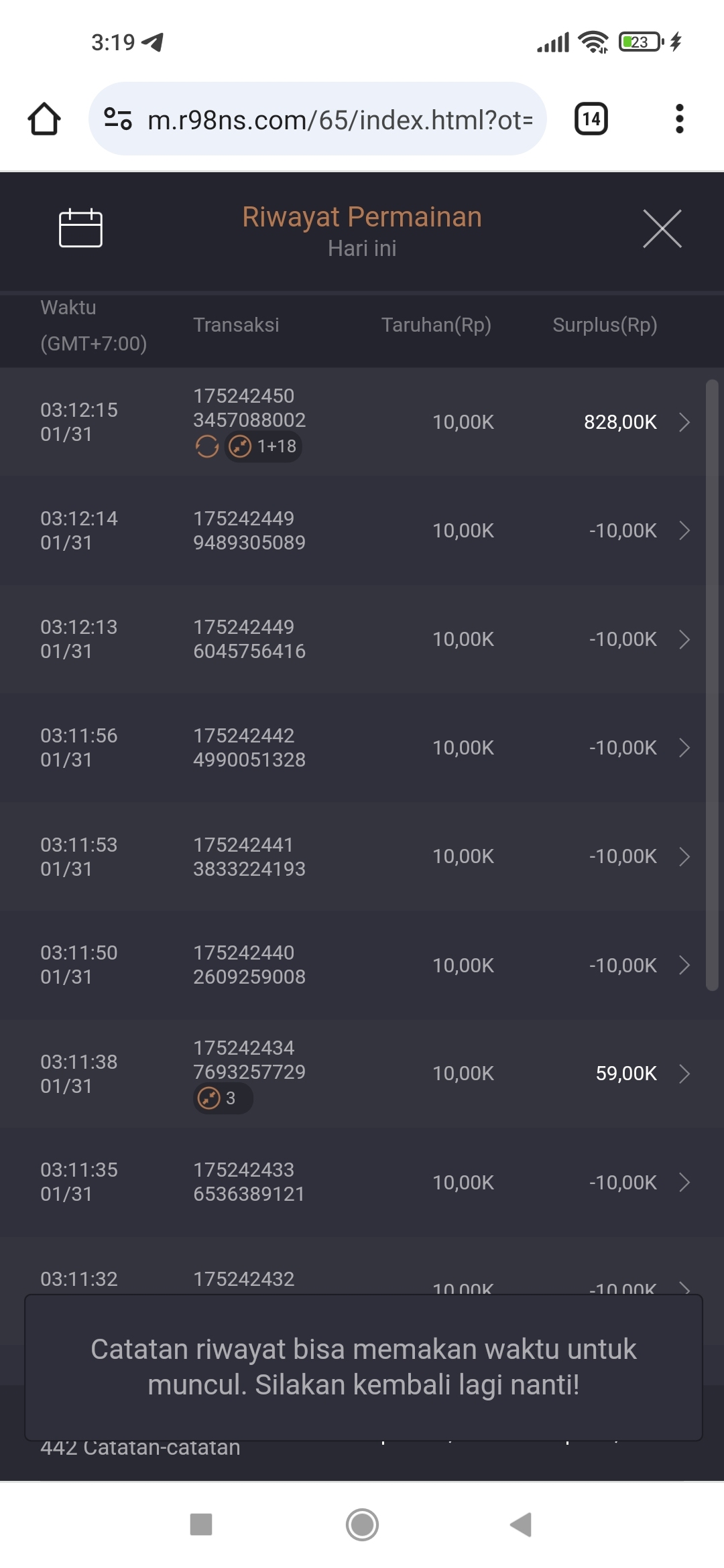Open the browser tab switcher showing 14
Image resolution: width=724 pixels, height=1568 pixels.
coord(591,119)
